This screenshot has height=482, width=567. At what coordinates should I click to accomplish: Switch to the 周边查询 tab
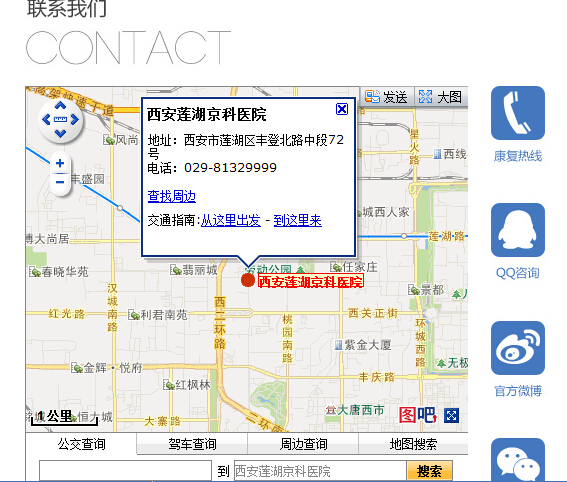point(303,444)
